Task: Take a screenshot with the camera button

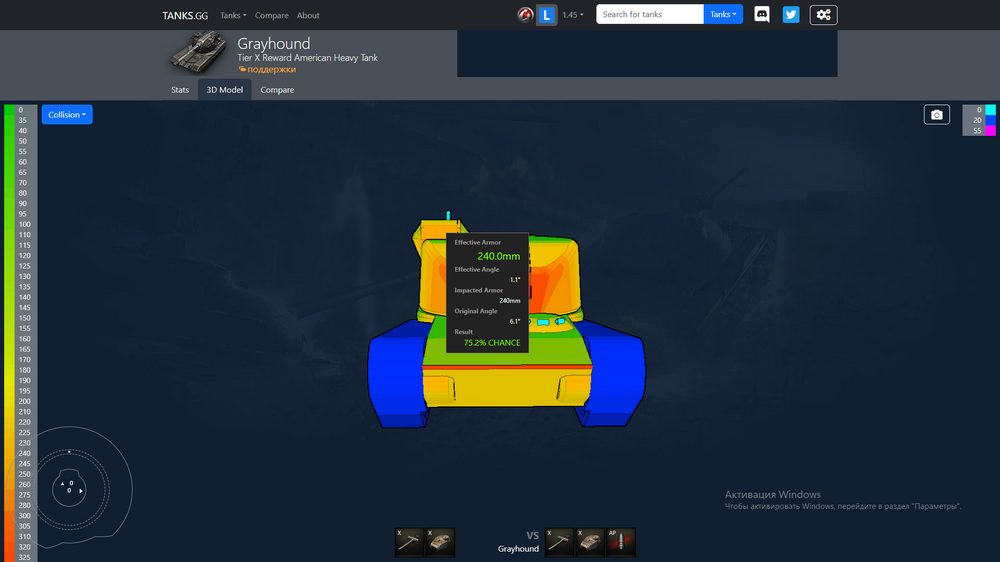Action: tap(936, 115)
